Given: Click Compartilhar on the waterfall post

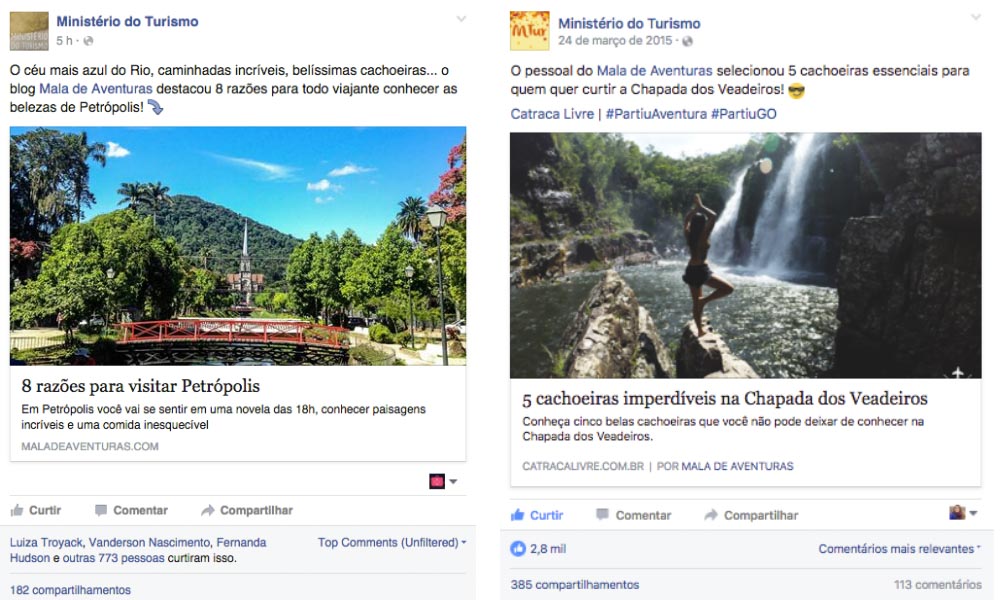Looking at the screenshot, I should click(751, 515).
